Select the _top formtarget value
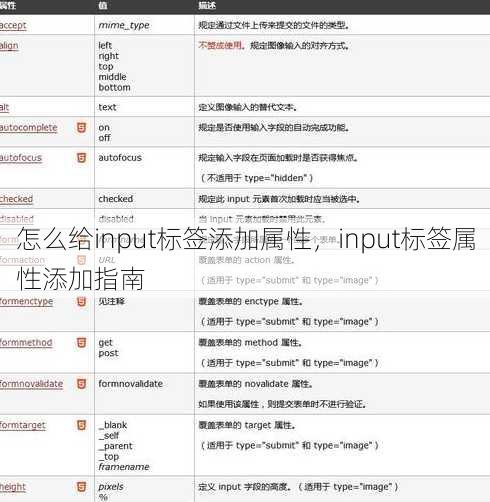 109,457
